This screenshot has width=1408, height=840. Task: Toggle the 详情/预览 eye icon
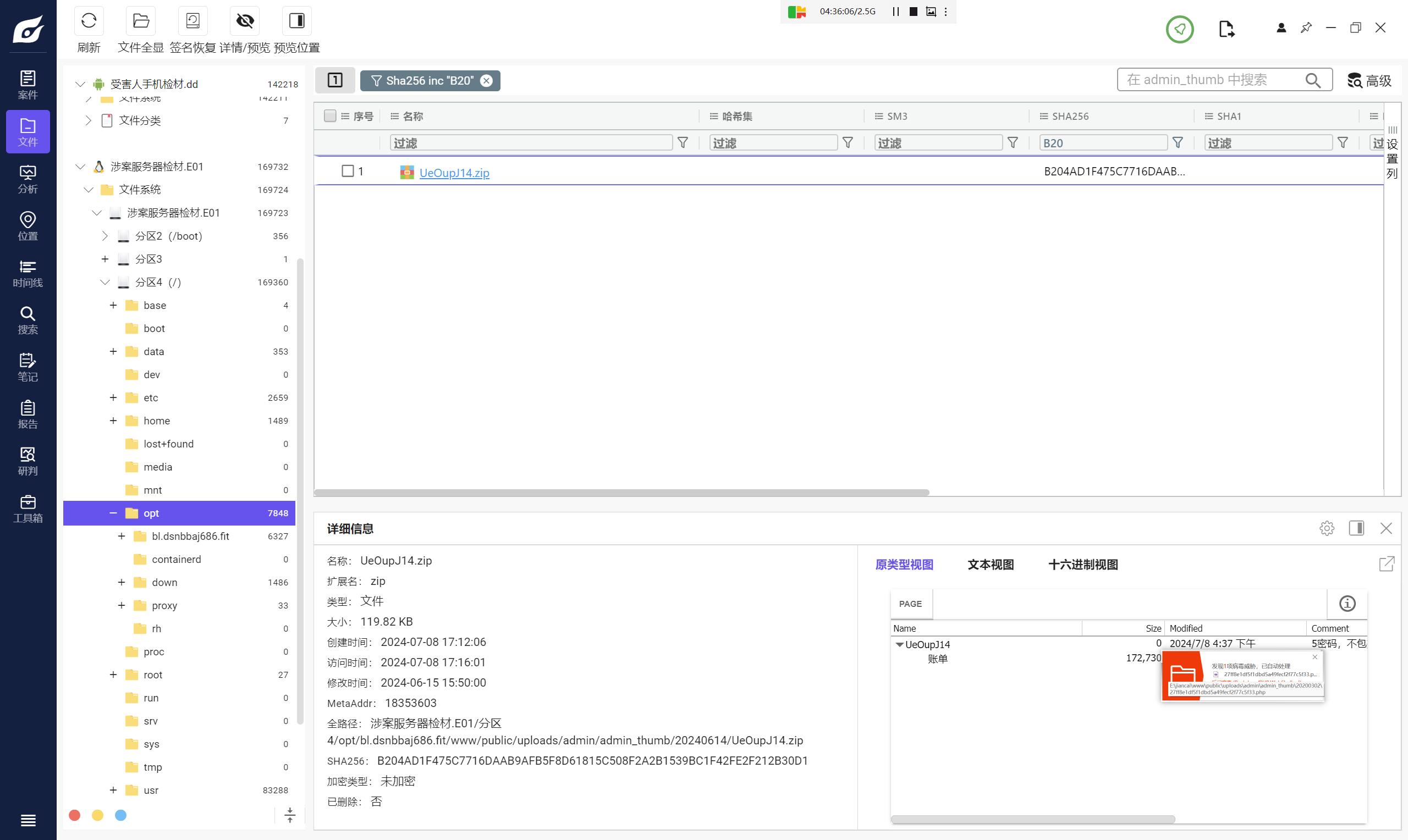tap(245, 21)
